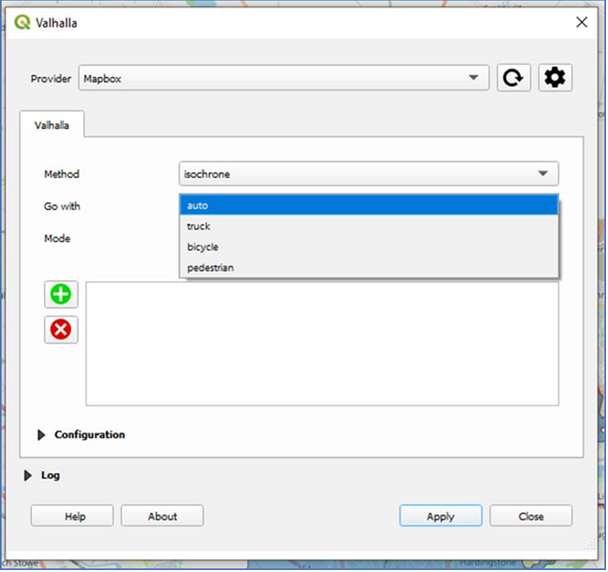Choose pedestrian from the dropdown list
The image size is (608, 572).
pos(368,268)
